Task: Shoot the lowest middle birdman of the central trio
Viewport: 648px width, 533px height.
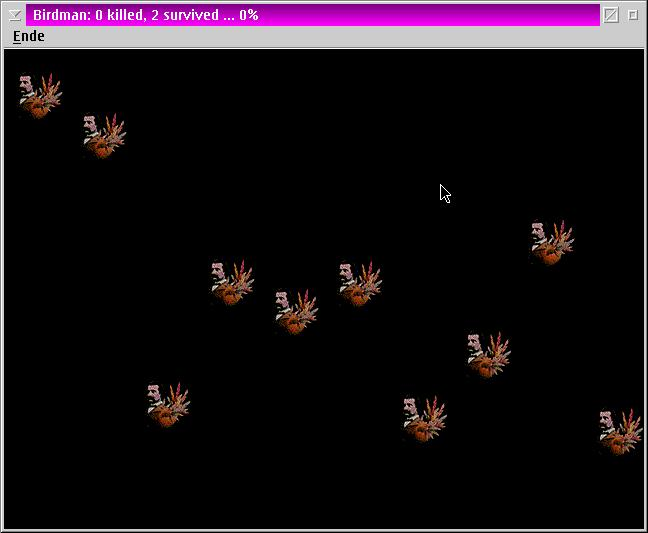Action: point(296,312)
